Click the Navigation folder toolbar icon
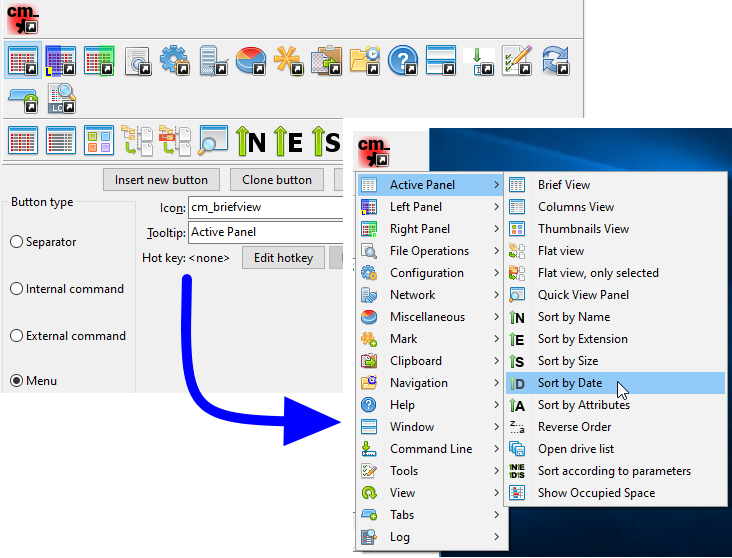Screen dimensions: 732x558 364,61
